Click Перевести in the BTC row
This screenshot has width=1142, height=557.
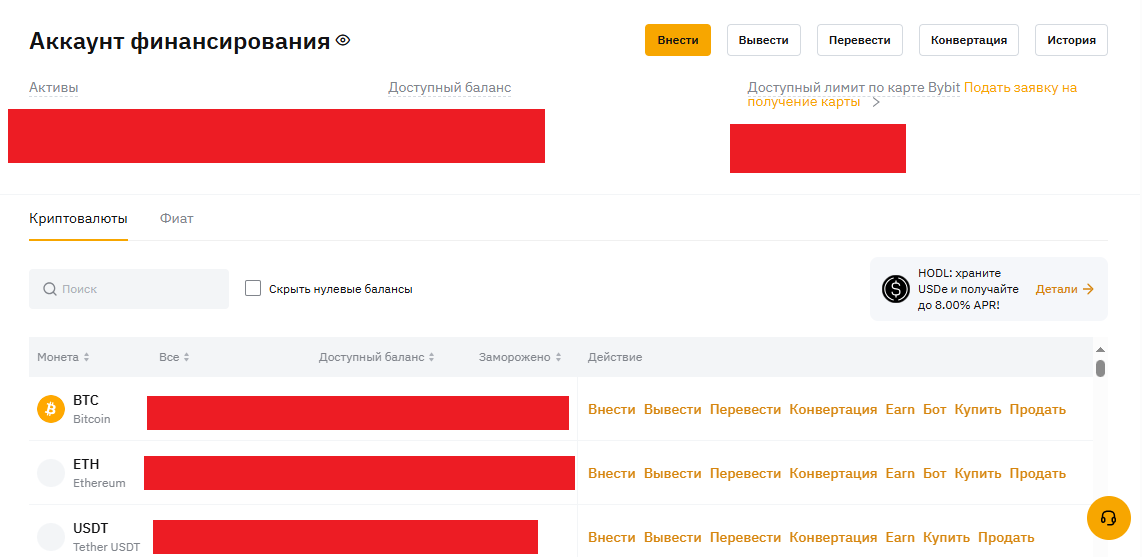point(745,409)
